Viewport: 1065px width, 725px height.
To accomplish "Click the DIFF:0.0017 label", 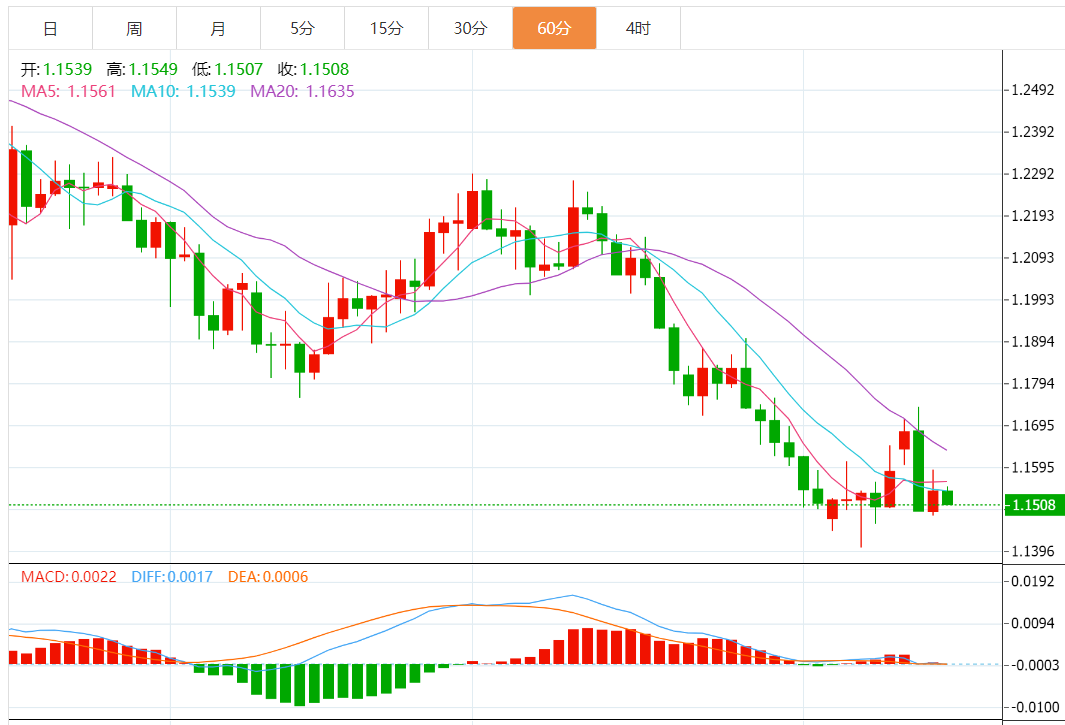I will 172,577.
